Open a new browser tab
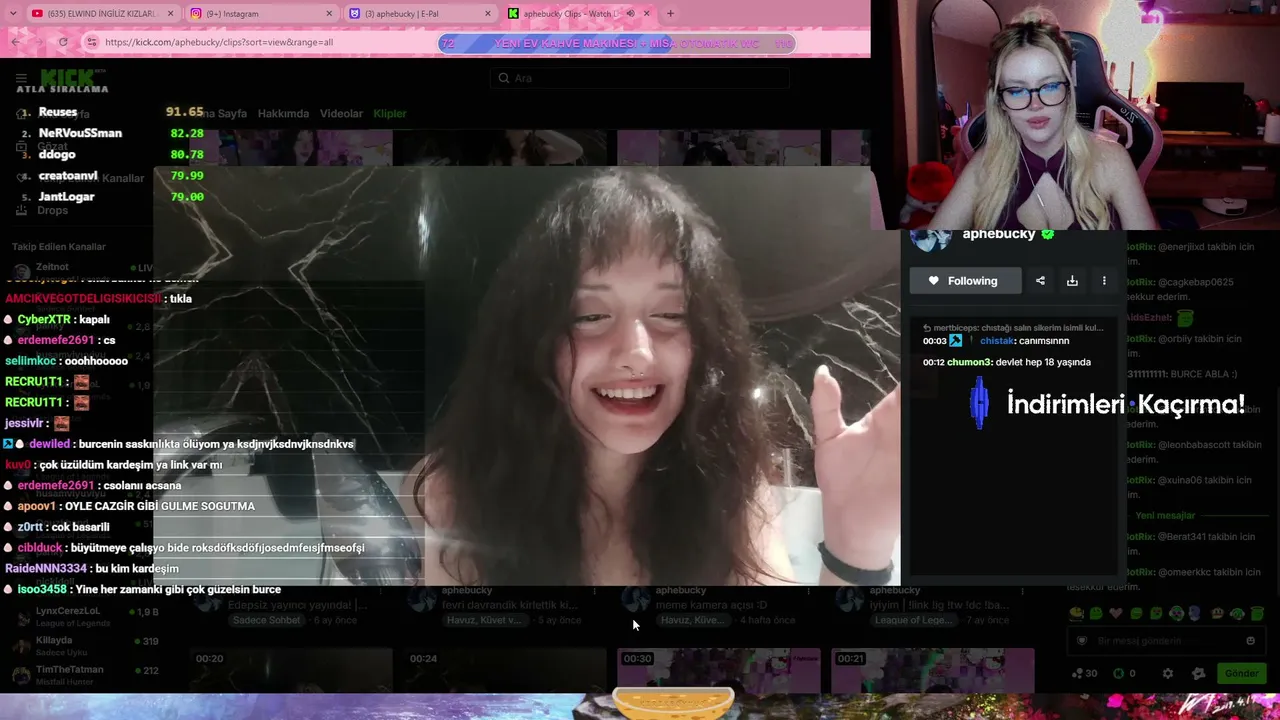 [670, 14]
